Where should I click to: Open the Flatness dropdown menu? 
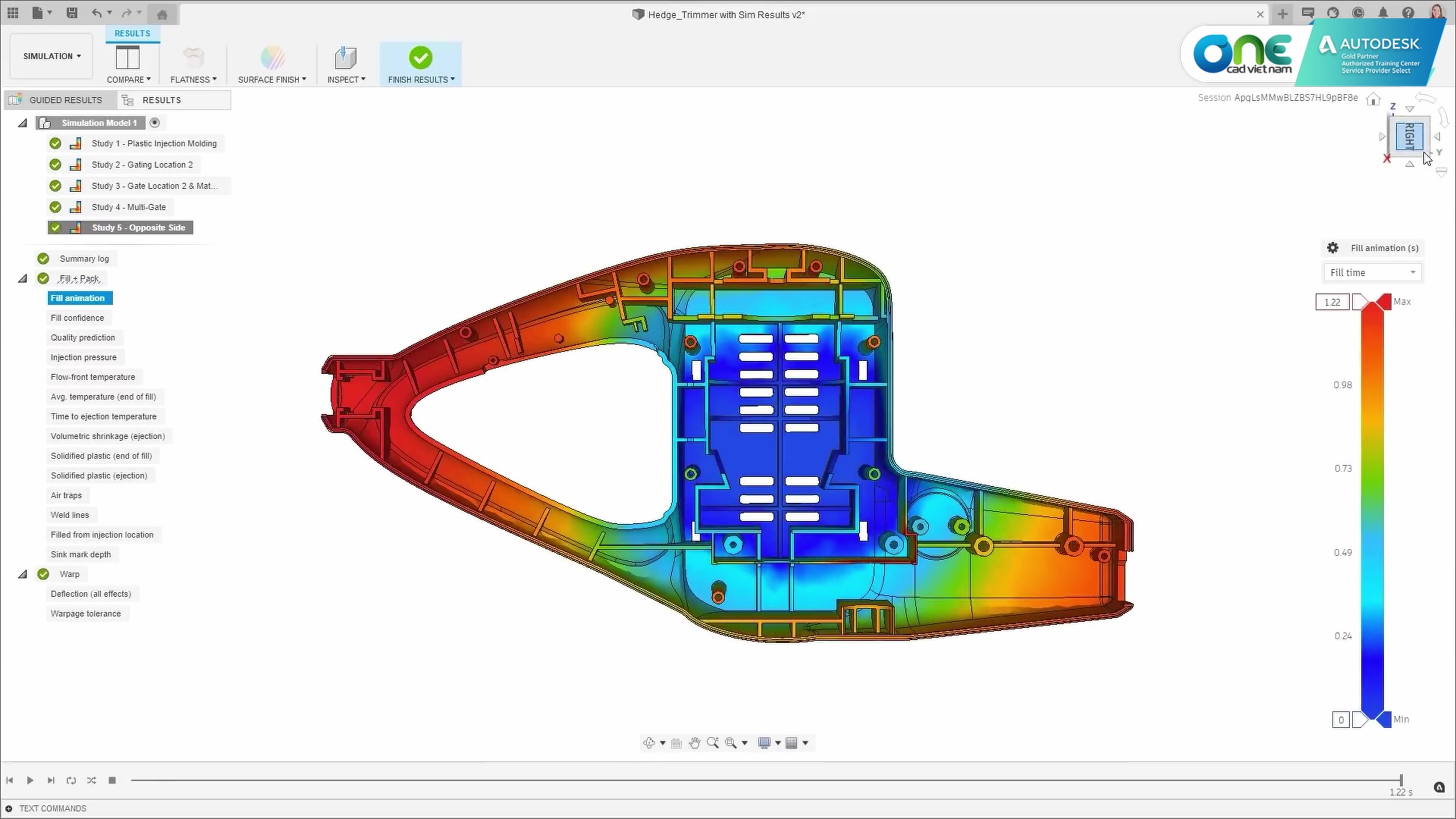pos(193,80)
